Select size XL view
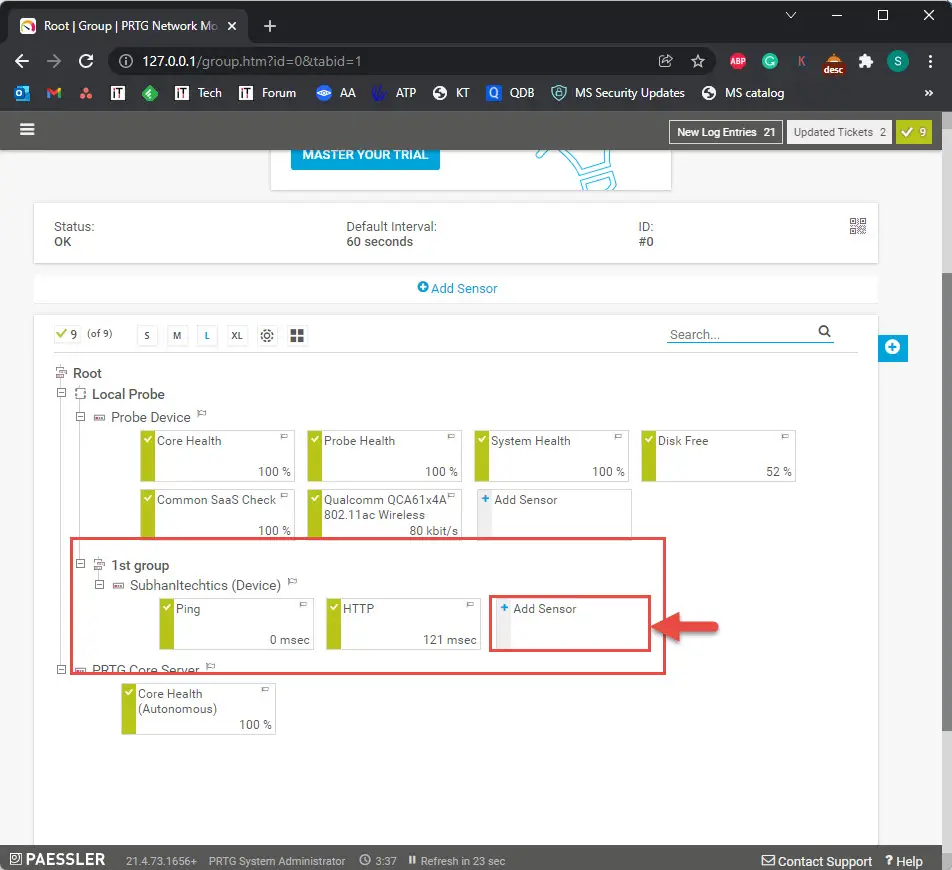This screenshot has width=952, height=870. (x=237, y=336)
